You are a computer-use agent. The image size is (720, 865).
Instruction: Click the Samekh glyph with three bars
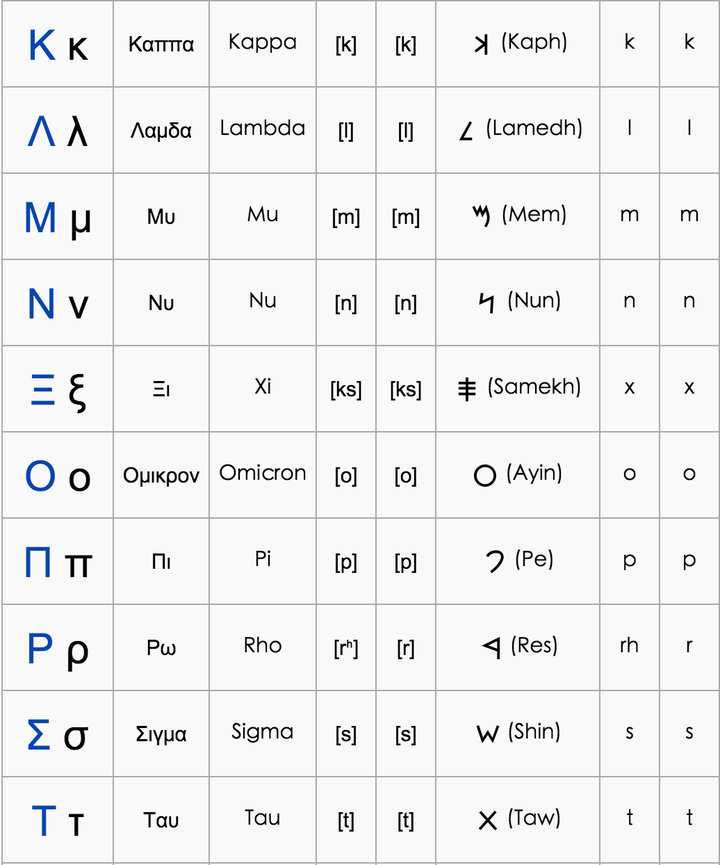point(467,389)
